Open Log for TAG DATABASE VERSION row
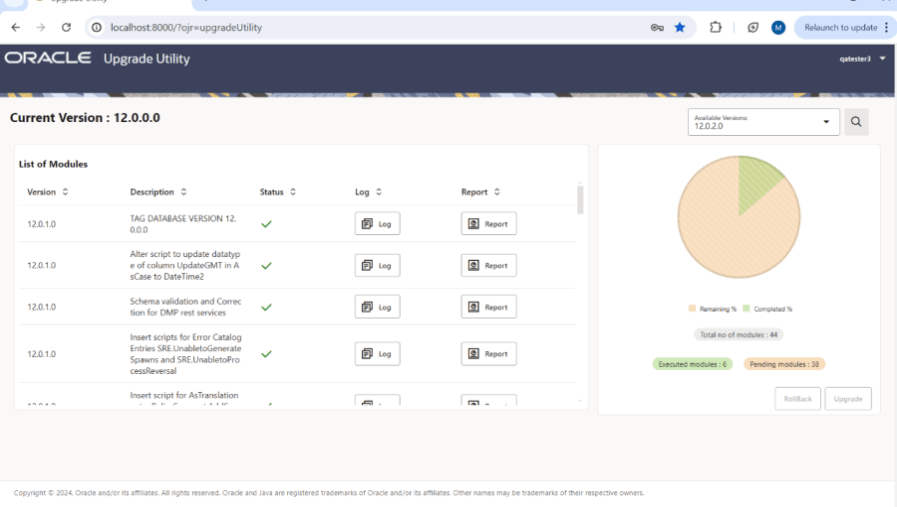The width and height of the screenshot is (897, 507). pos(377,224)
